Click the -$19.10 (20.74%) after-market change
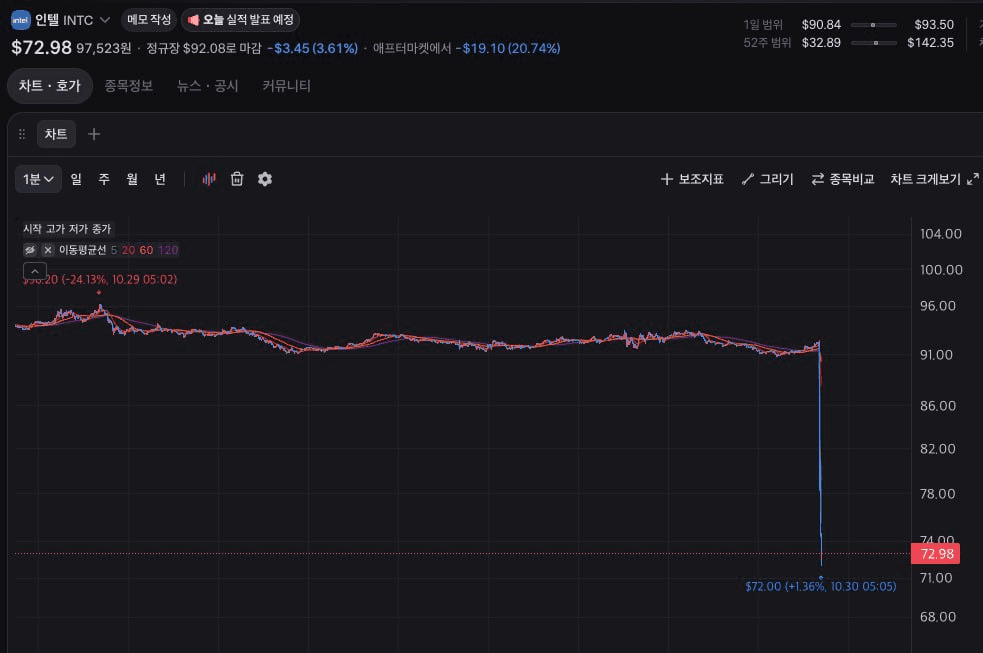983x653 pixels. tap(508, 48)
